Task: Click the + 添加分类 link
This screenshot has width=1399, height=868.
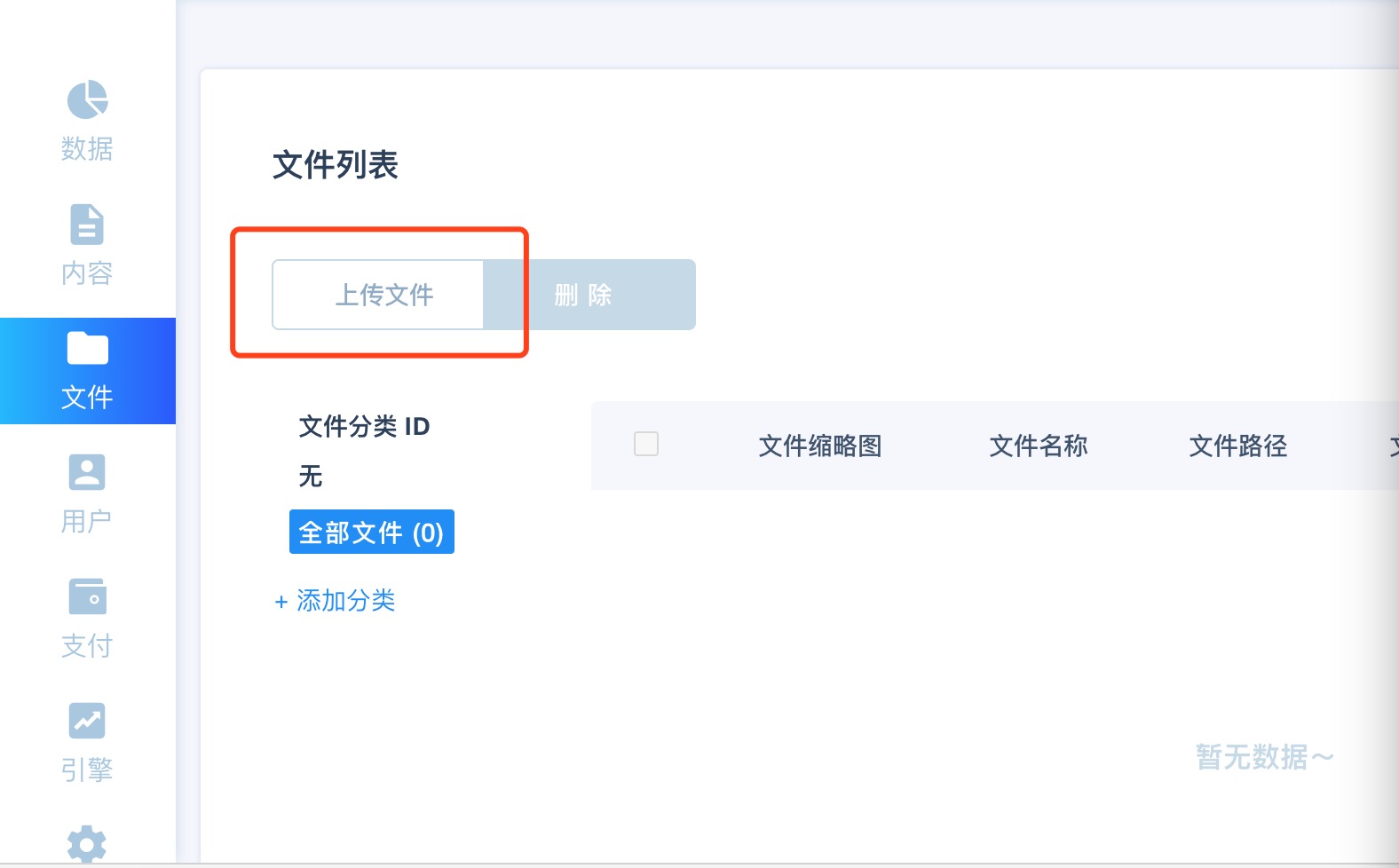Action: 335,601
